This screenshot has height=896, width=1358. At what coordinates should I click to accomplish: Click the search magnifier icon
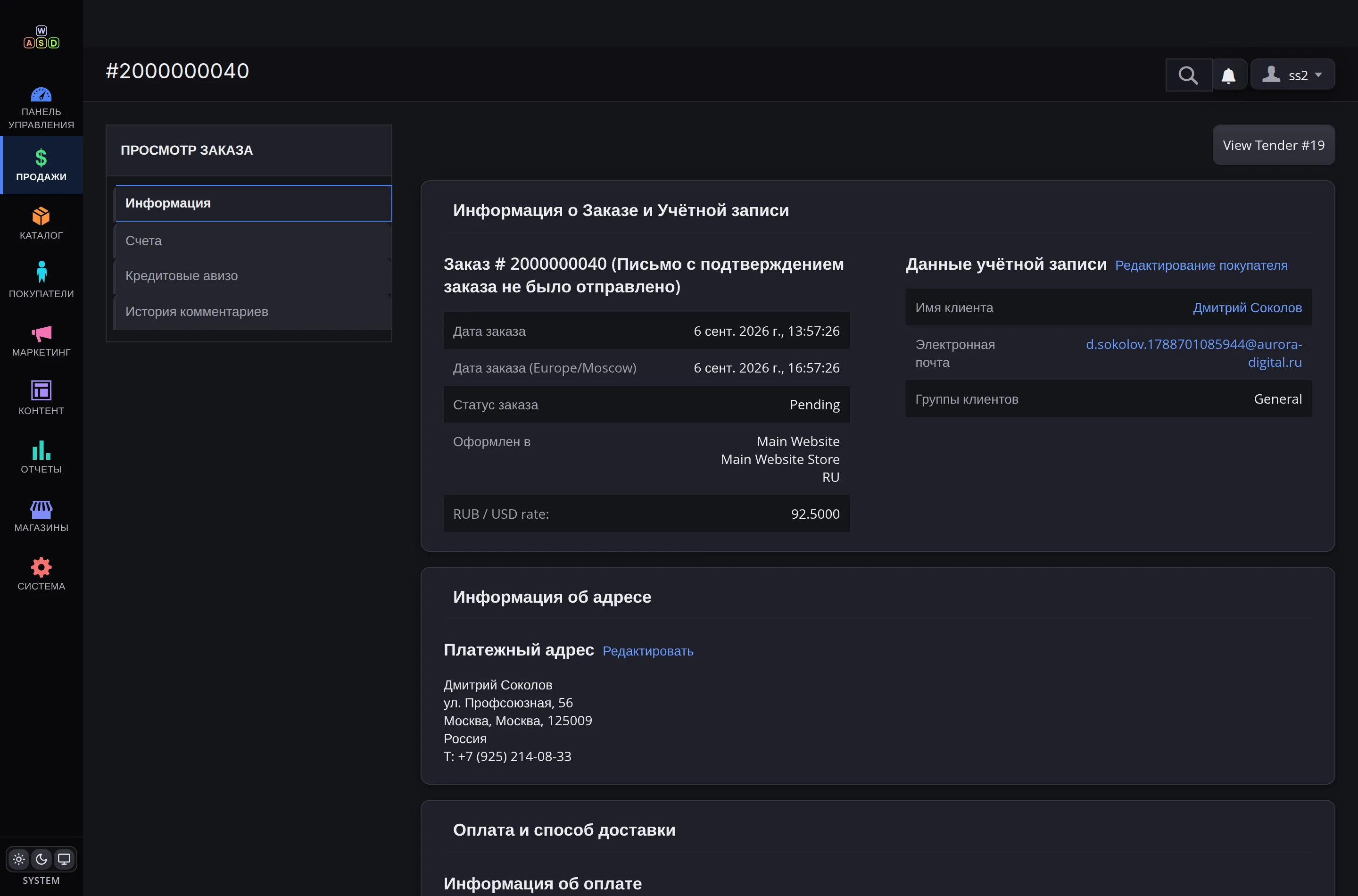click(x=1188, y=75)
